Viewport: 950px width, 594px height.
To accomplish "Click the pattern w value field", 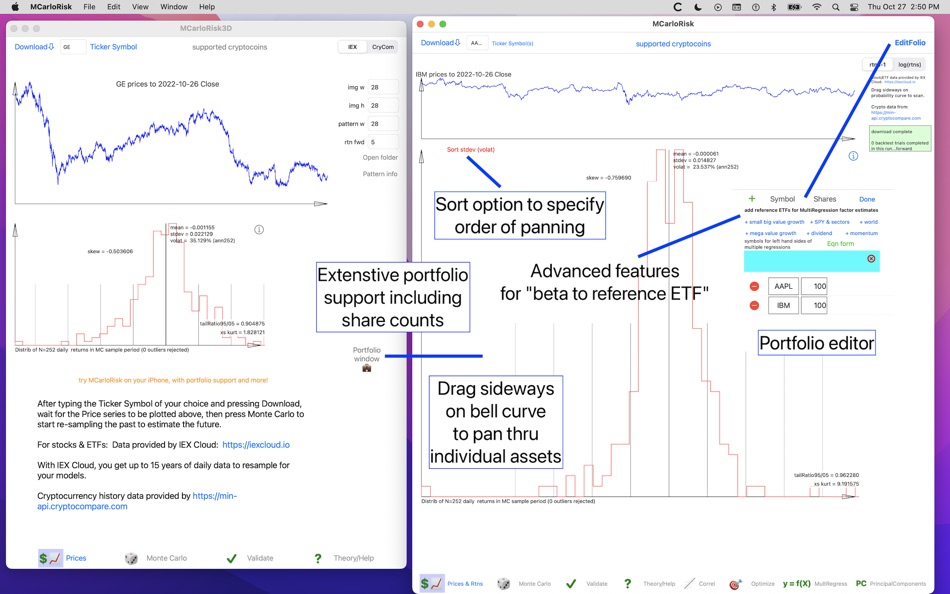I will 383,124.
